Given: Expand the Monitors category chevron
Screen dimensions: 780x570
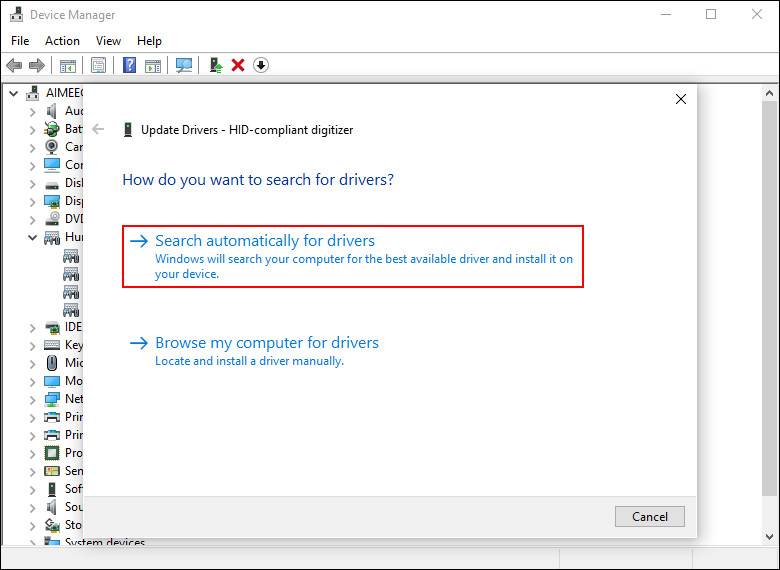Looking at the screenshot, I should [x=32, y=381].
